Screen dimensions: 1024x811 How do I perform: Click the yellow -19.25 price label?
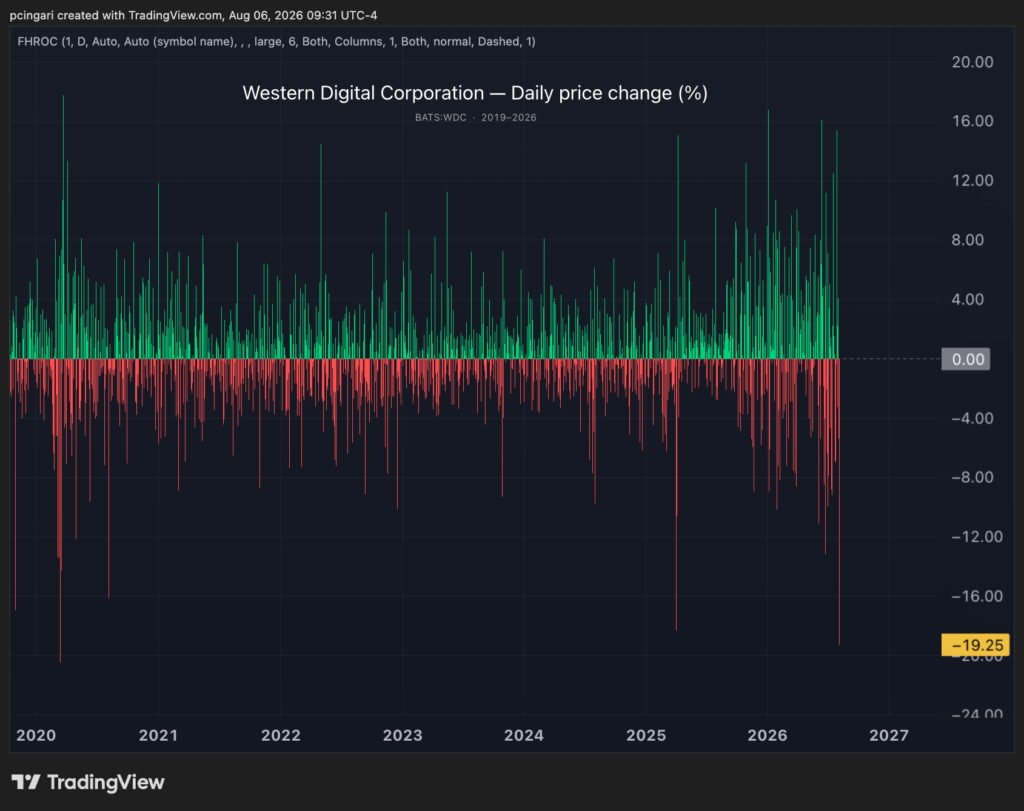pyautogui.click(x=975, y=645)
